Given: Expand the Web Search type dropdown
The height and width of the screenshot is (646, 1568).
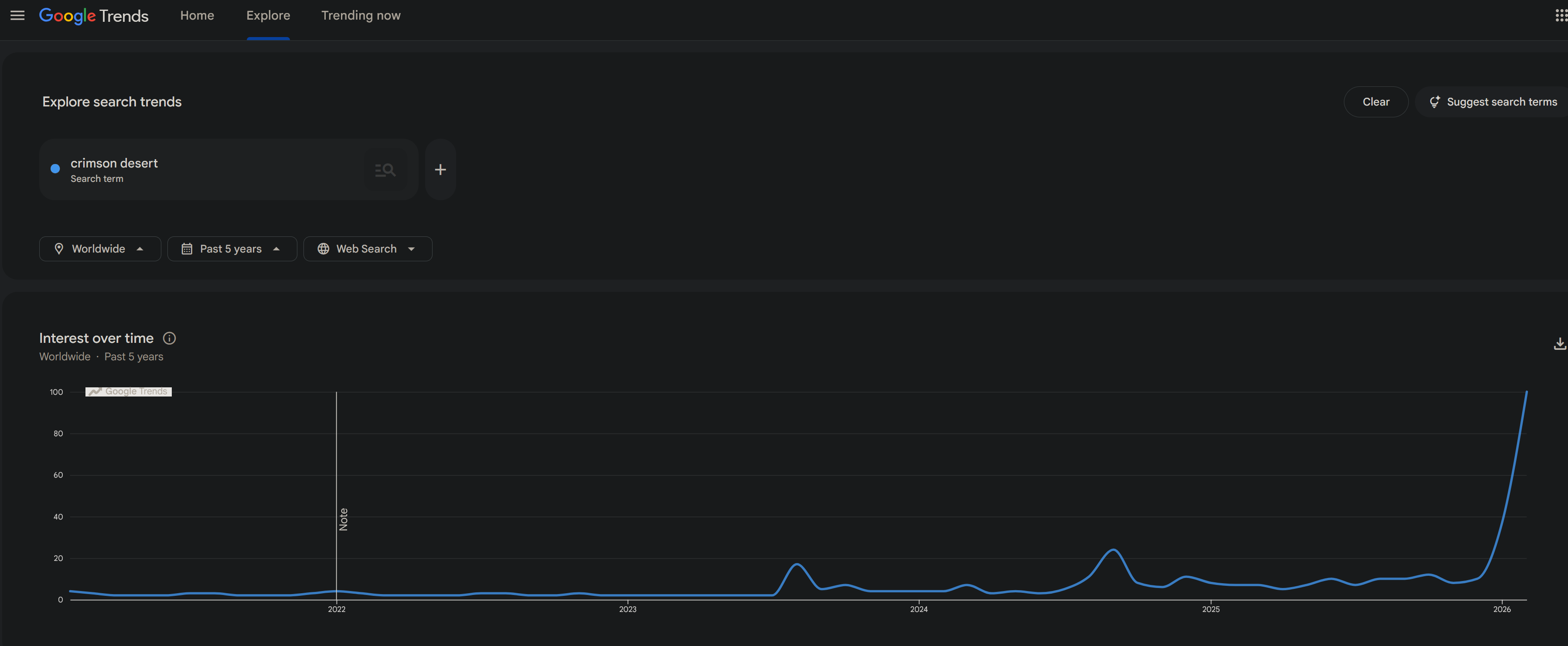Looking at the screenshot, I should coord(368,249).
